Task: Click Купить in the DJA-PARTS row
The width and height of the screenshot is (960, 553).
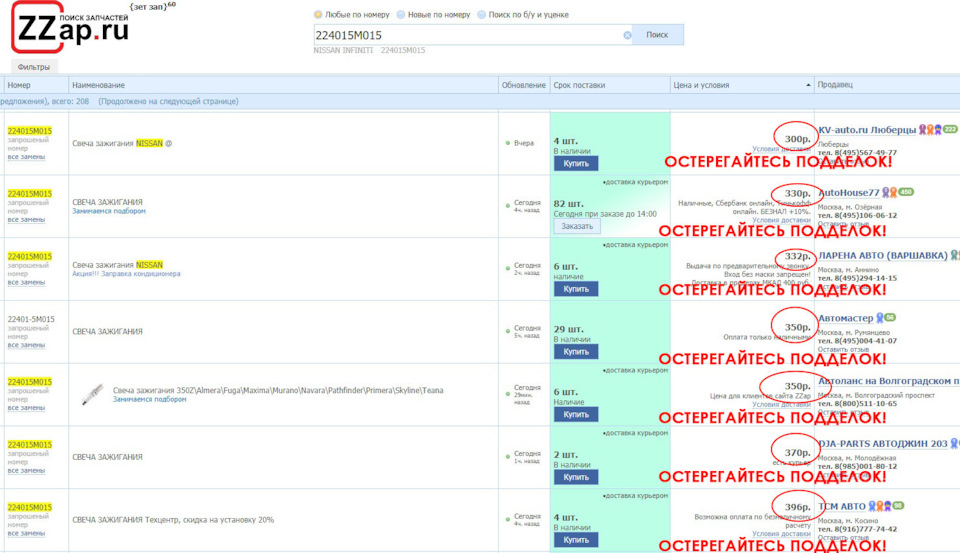Action: point(576,477)
